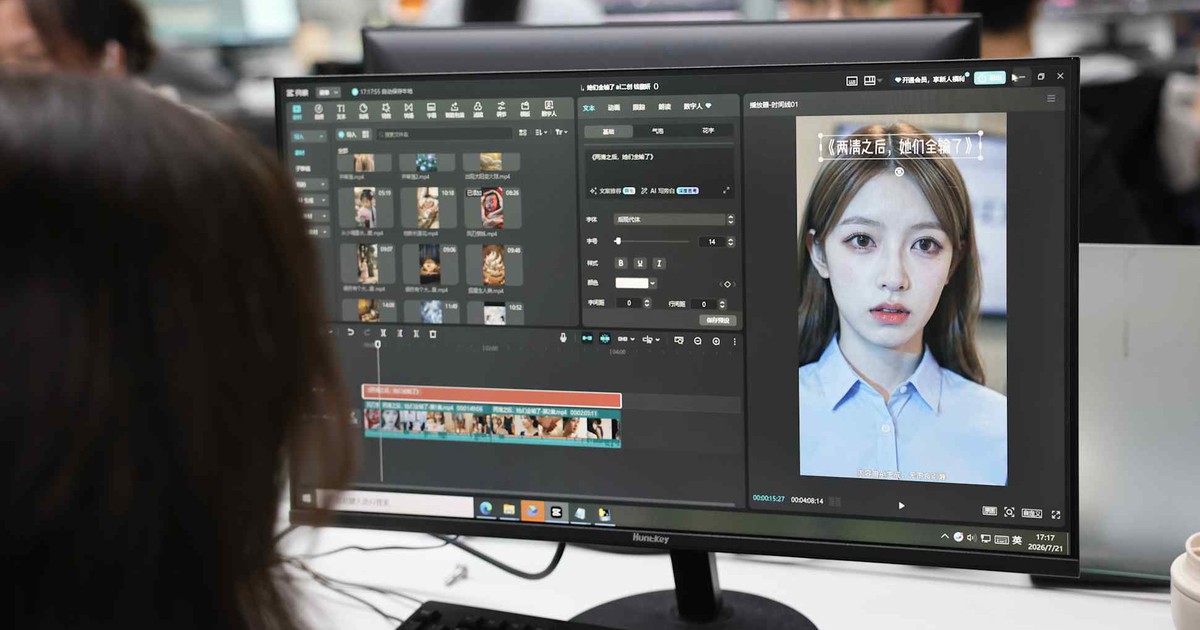Open the text color dropdown arrow
The width and height of the screenshot is (1200, 630).
tap(654, 283)
